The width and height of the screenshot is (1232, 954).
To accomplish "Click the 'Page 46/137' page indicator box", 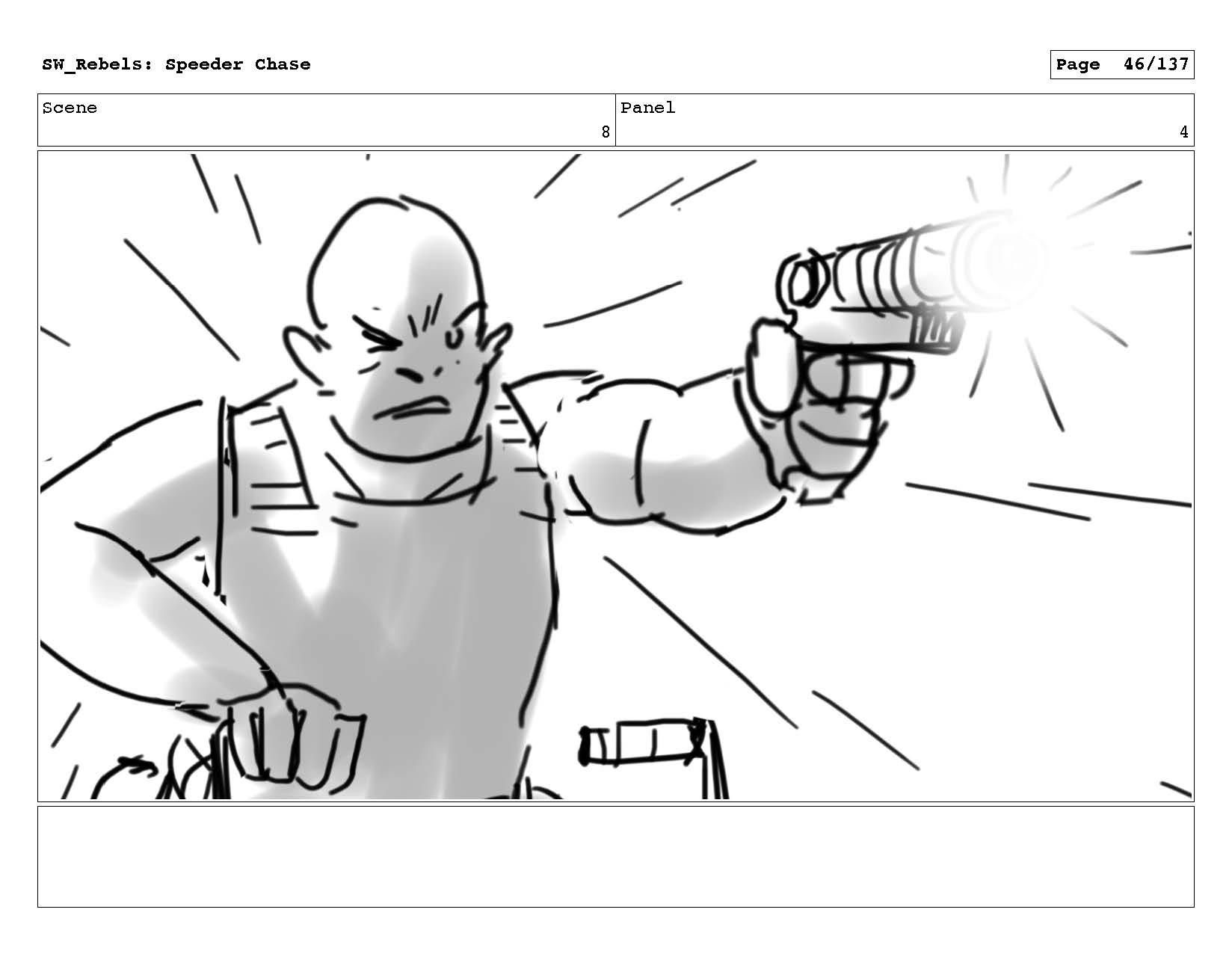I will tap(1121, 64).
